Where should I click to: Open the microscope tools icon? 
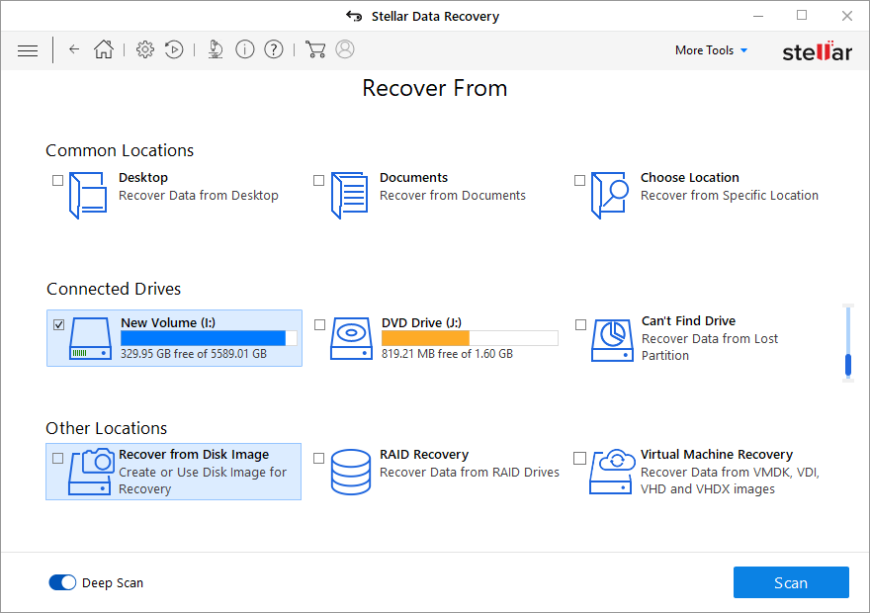215,49
